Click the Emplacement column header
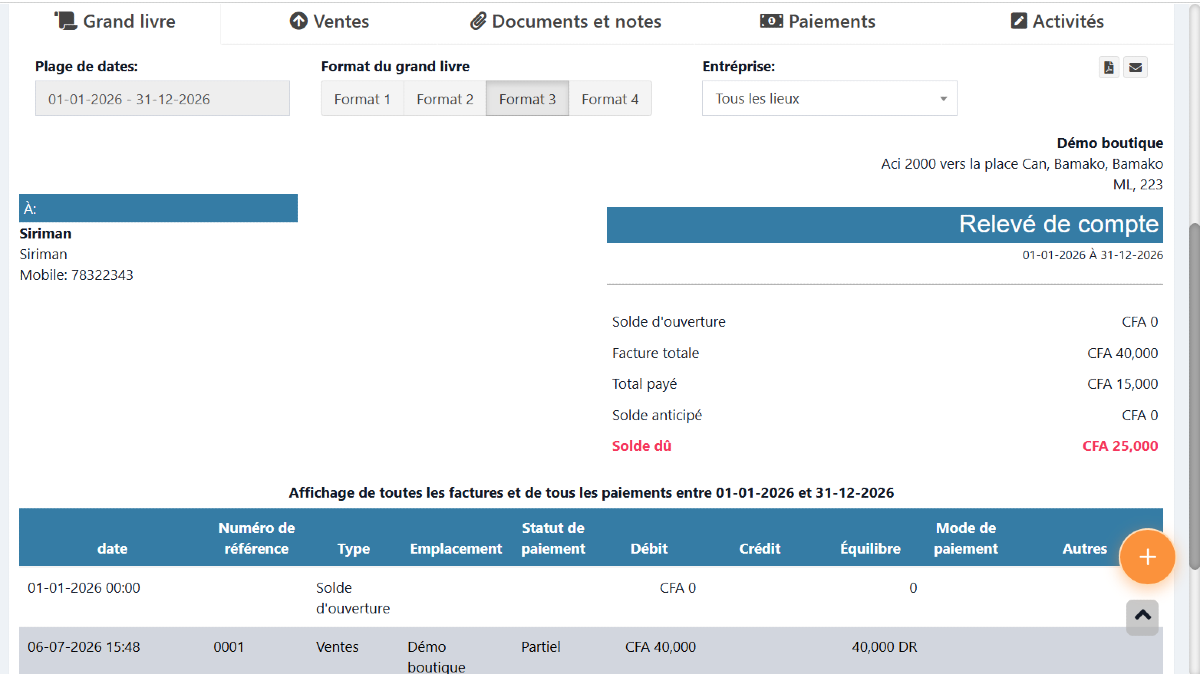1200x674 pixels. (x=456, y=549)
